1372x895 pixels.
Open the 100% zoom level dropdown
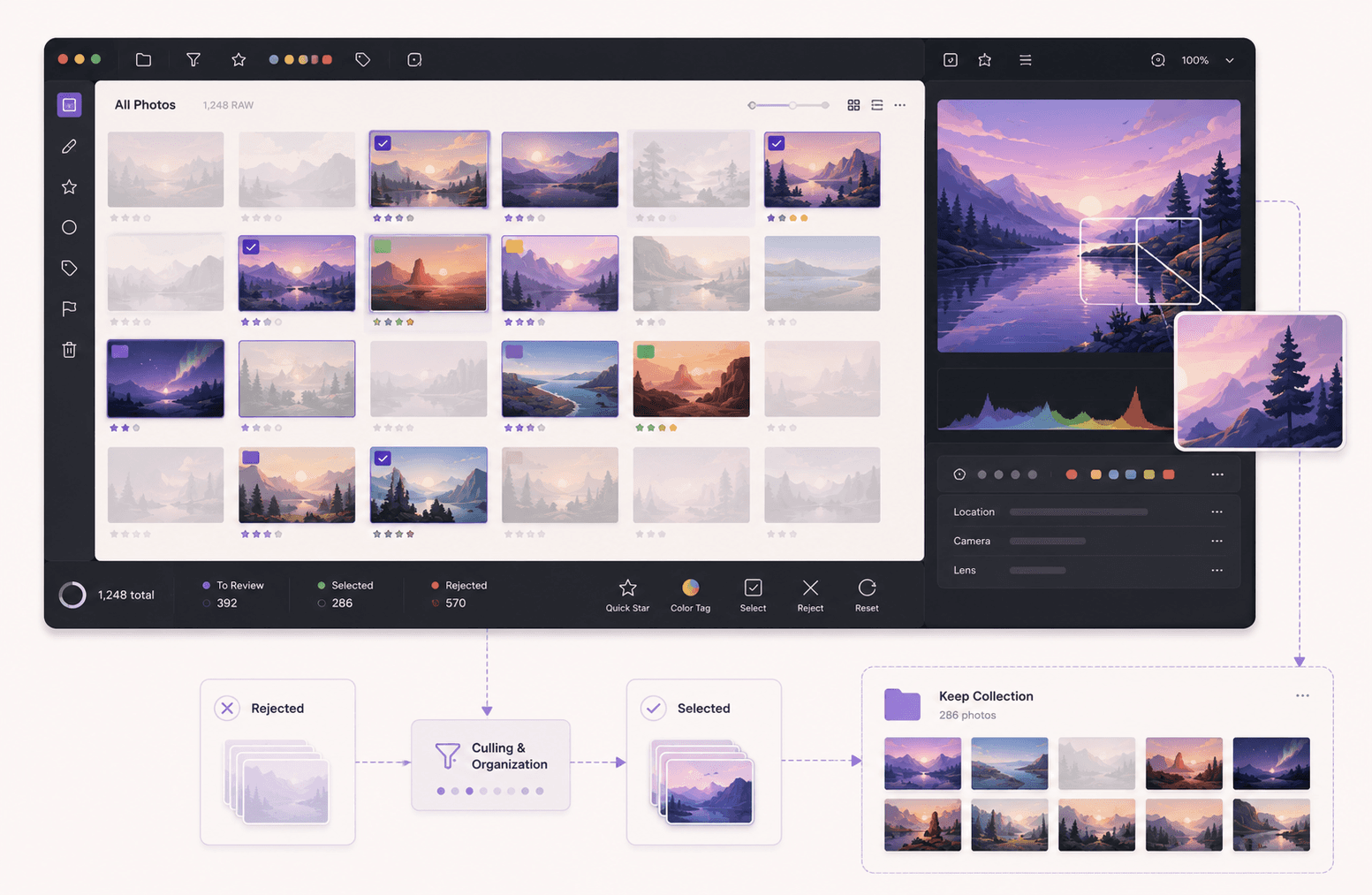click(x=1195, y=60)
